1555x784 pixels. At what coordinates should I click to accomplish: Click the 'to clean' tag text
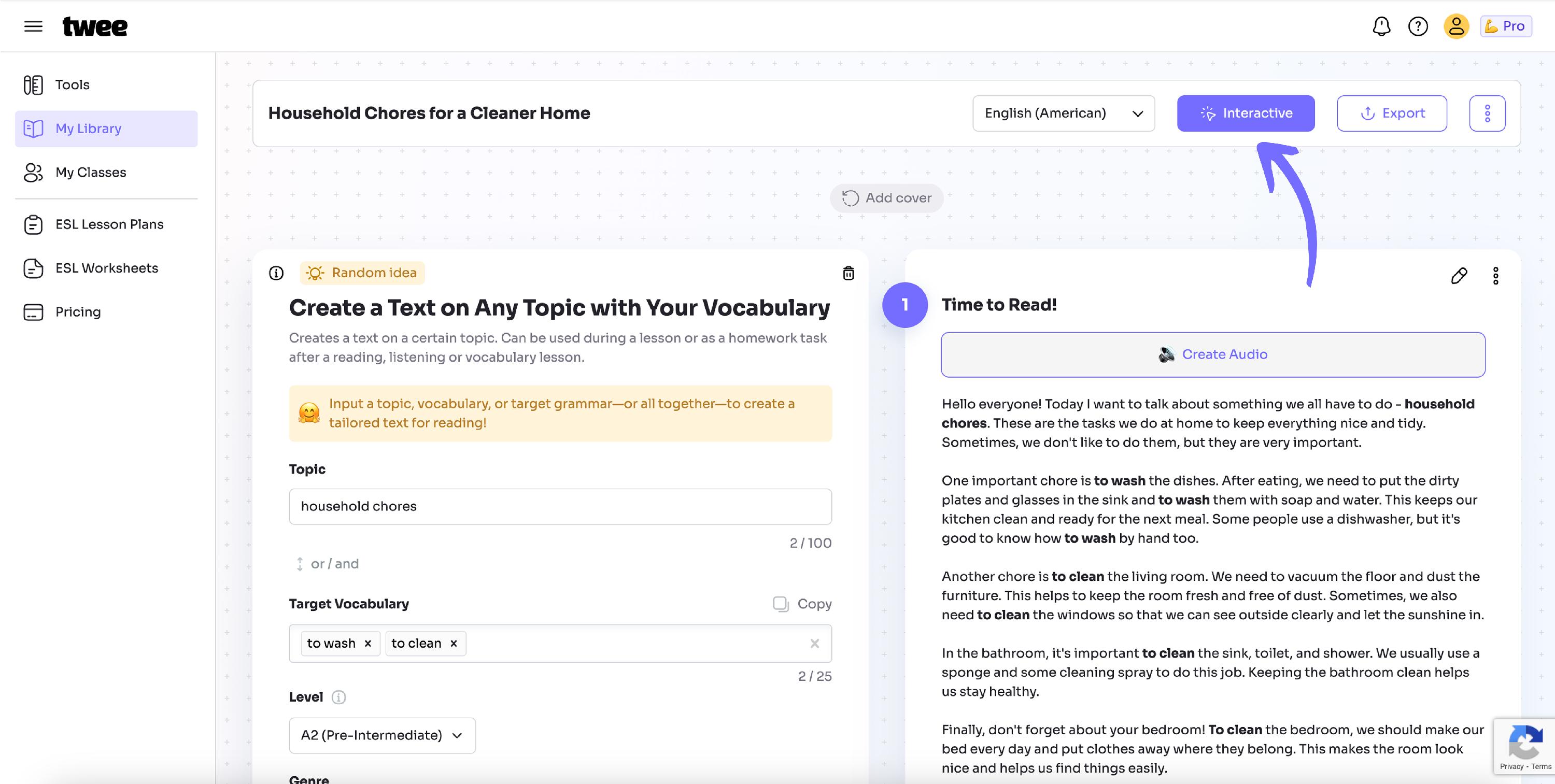416,644
